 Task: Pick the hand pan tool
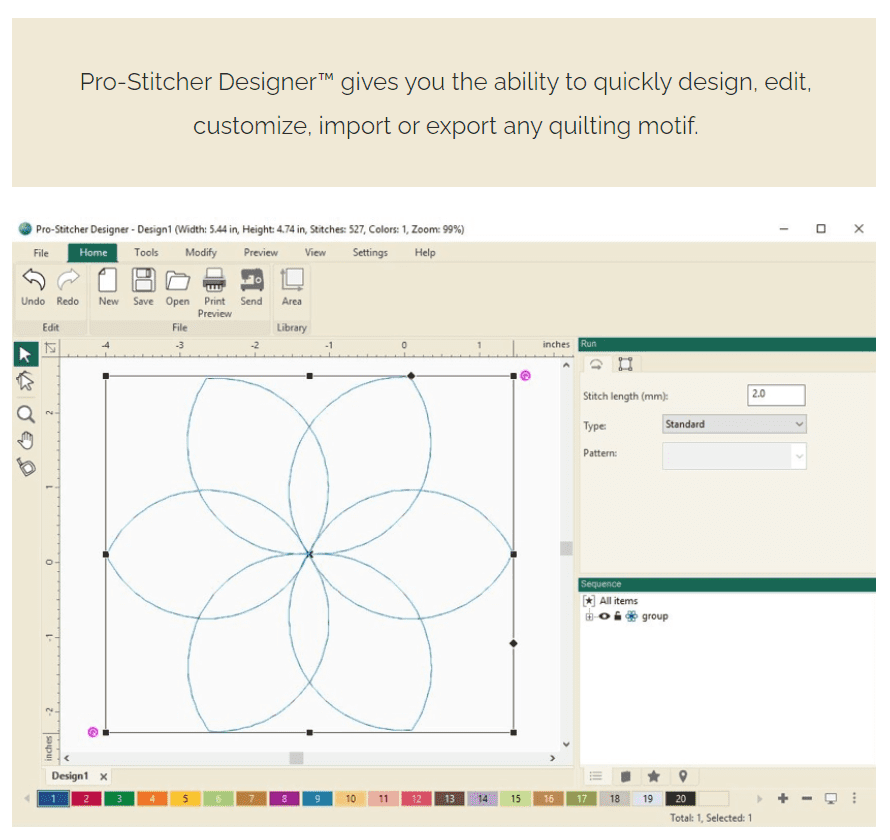point(26,440)
